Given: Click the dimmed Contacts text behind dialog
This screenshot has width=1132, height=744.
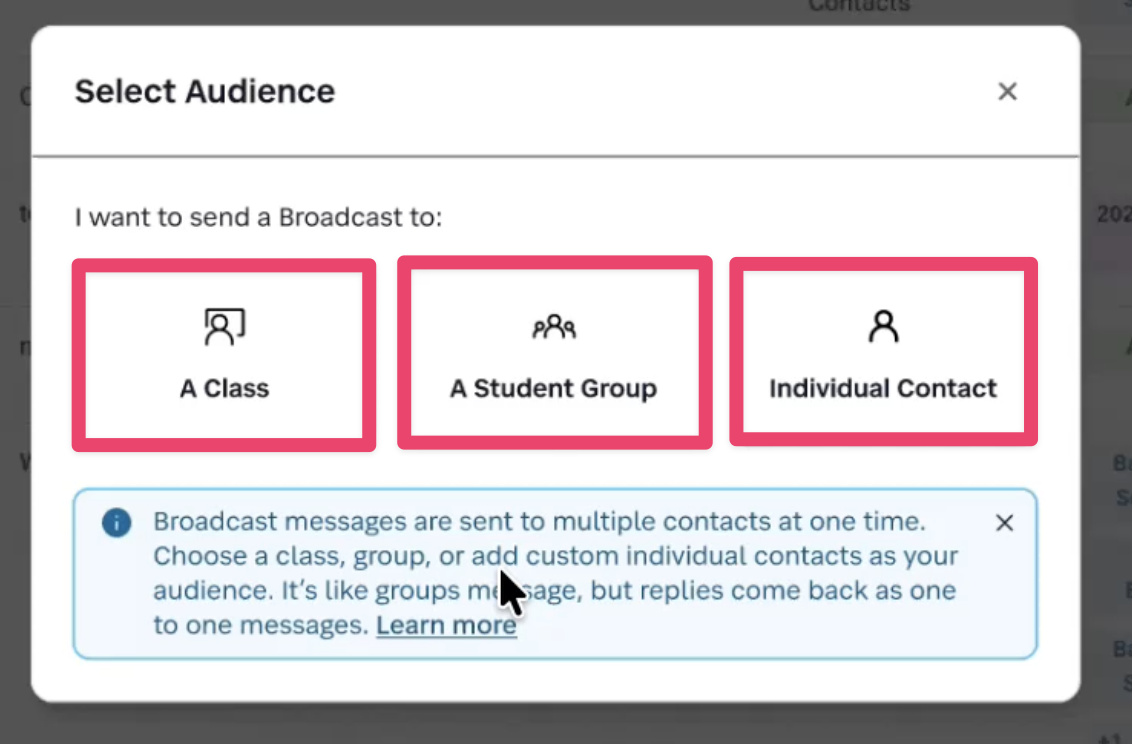Looking at the screenshot, I should click(x=858, y=6).
